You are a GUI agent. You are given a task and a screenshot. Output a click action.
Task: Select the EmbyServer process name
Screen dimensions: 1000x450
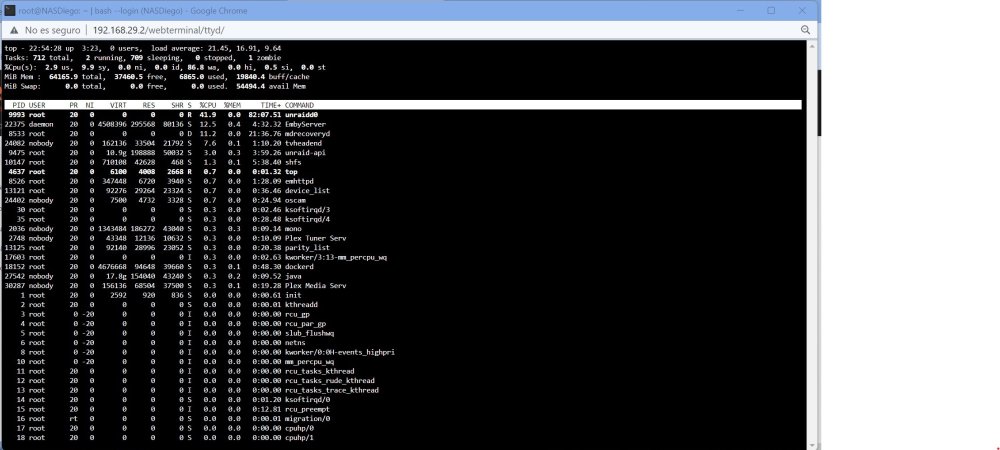pyautogui.click(x=305, y=124)
